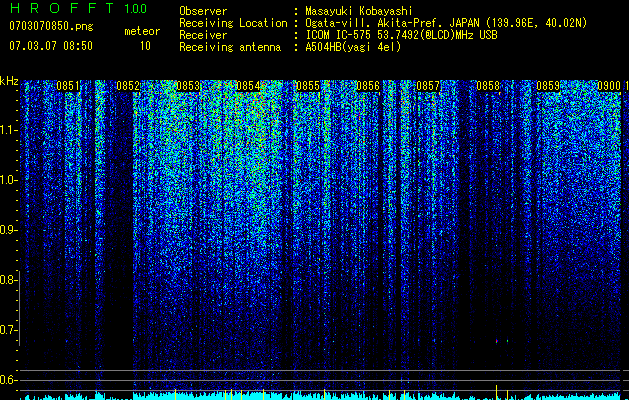
Task: Click the 0.9 kHz axis tick label
Action: click(8, 230)
